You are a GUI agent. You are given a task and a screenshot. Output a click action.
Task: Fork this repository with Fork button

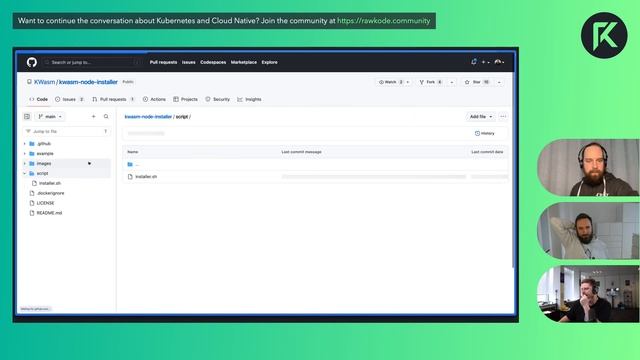coord(431,82)
